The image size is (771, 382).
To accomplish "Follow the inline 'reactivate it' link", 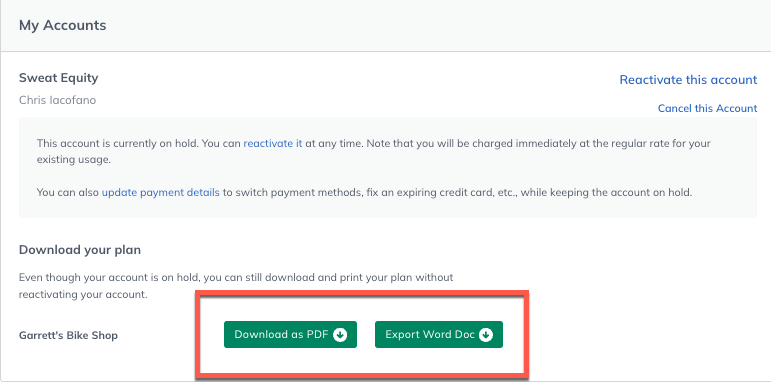I will 272,144.
